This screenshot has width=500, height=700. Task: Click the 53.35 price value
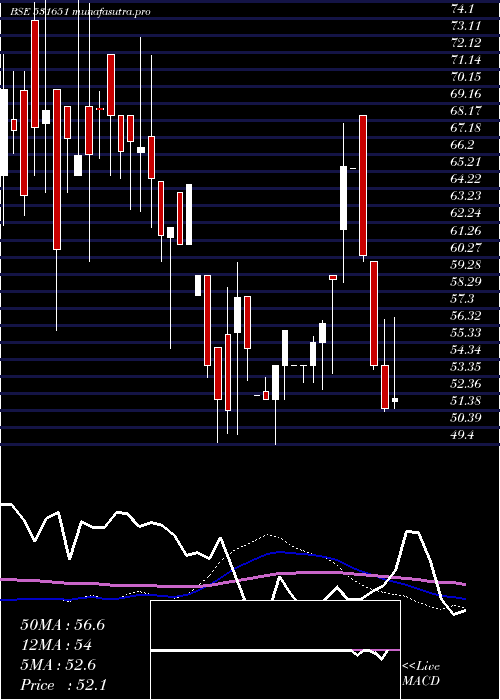(466, 367)
